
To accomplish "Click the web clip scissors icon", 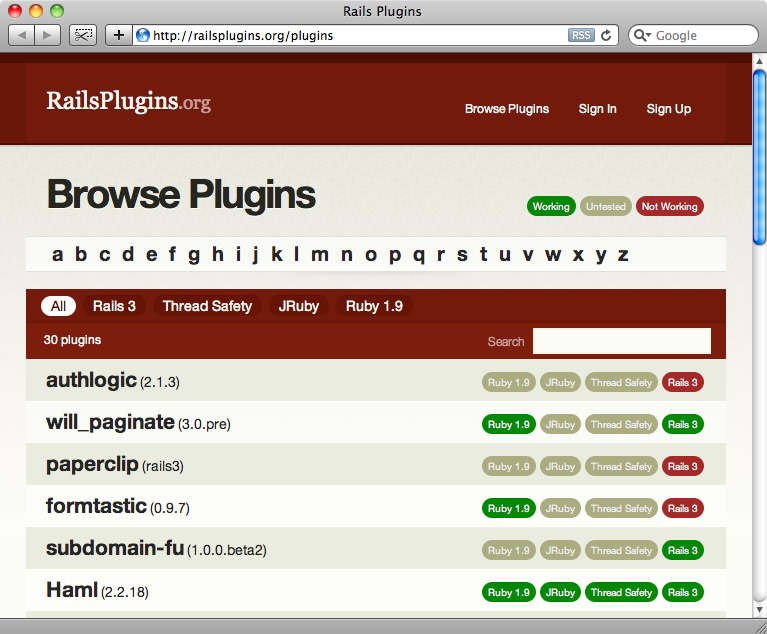I will [83, 35].
